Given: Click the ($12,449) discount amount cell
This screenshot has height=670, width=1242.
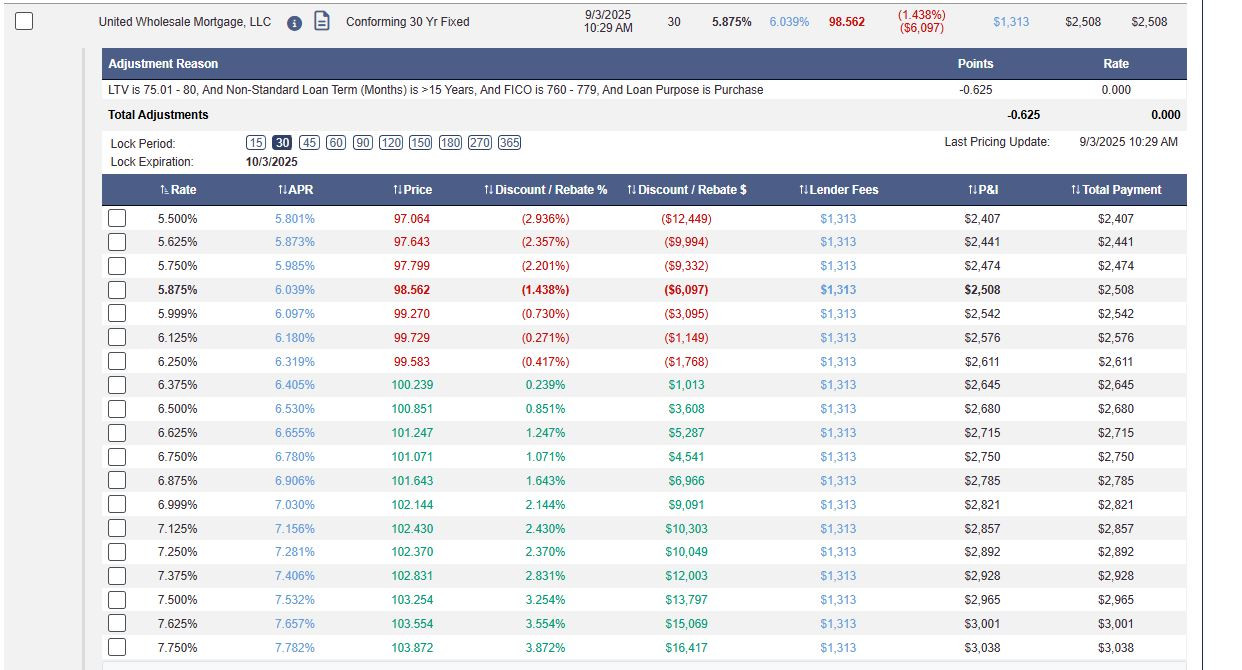Looking at the screenshot, I should tap(686, 218).
